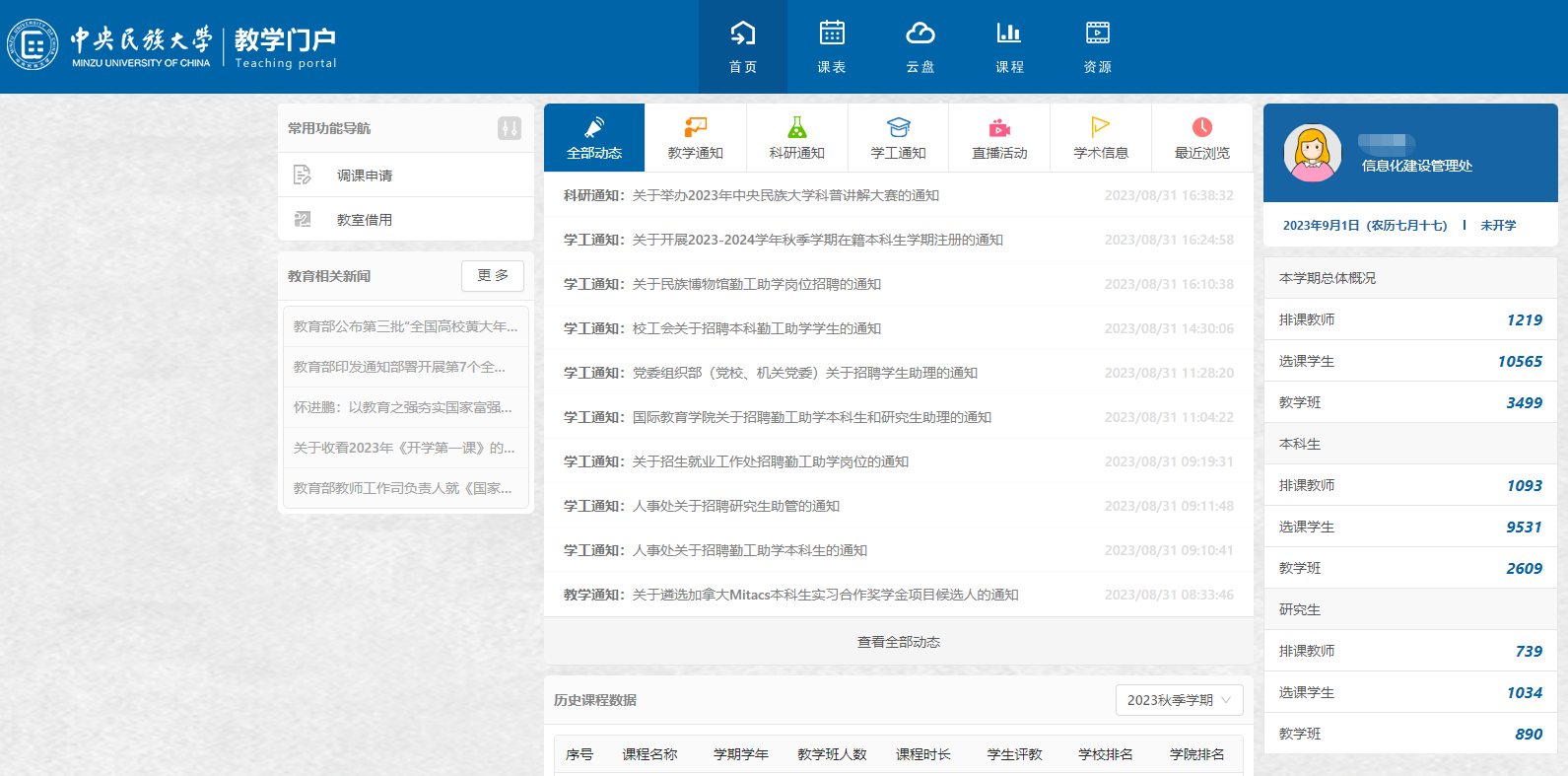Open notice 人事处关于招聘勤工助学本科生
This screenshot has height=776, width=1568.
(x=750, y=550)
